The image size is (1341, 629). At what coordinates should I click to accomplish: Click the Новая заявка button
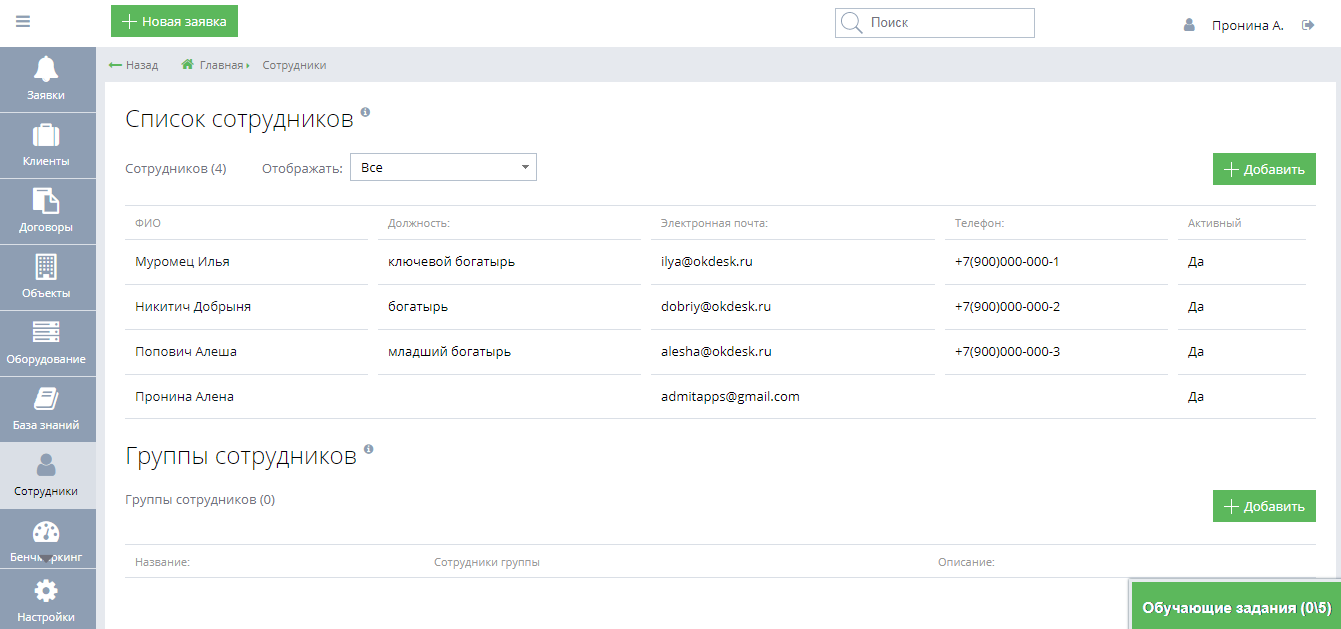click(174, 20)
